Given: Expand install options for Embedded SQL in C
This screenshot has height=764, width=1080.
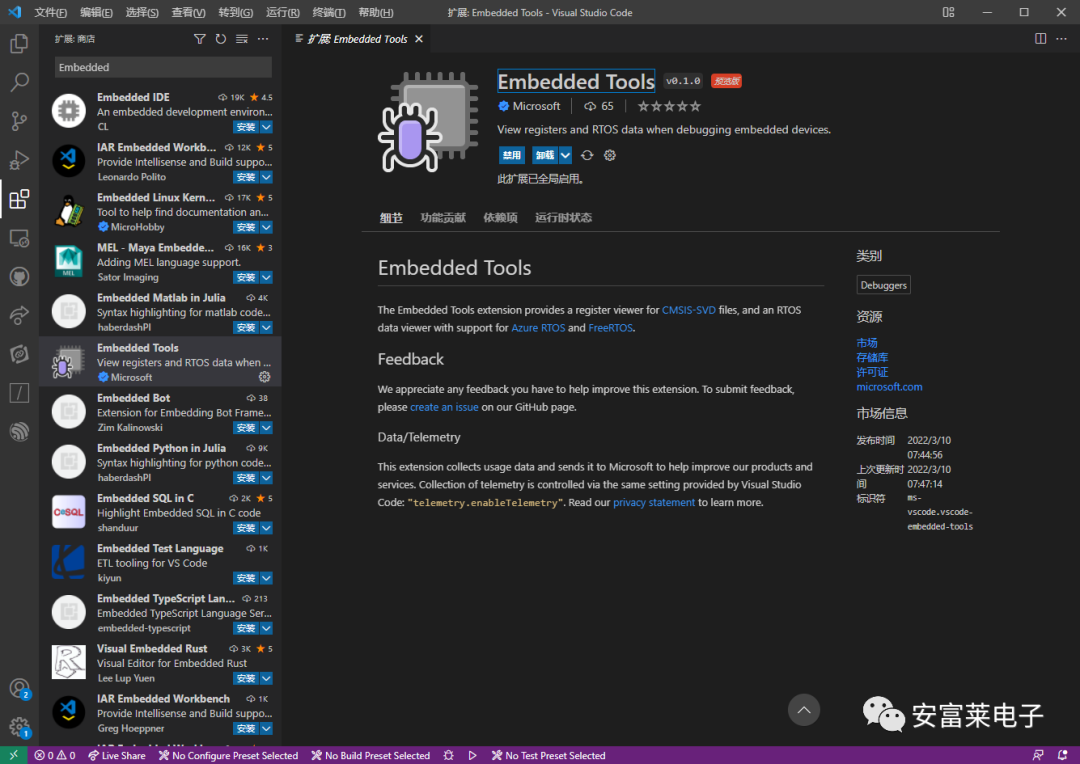Looking at the screenshot, I should coord(267,528).
